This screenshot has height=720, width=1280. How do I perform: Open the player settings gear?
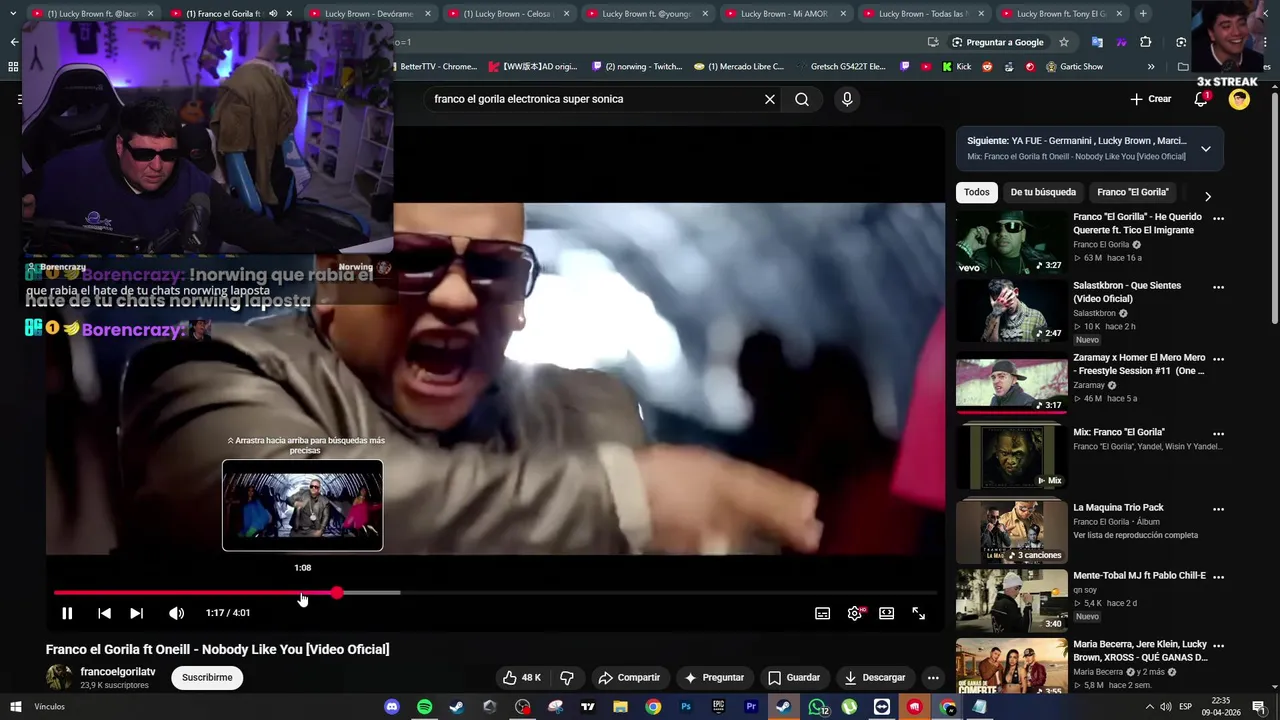855,613
